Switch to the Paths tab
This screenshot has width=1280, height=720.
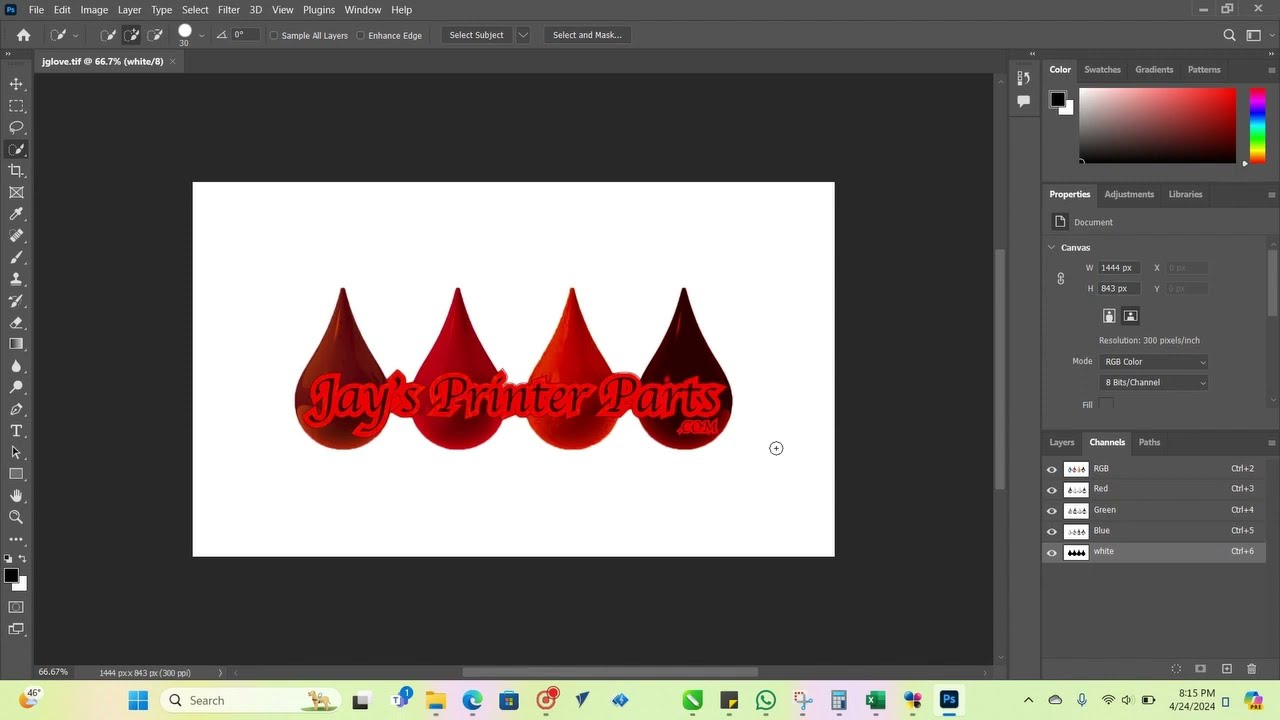point(1150,443)
